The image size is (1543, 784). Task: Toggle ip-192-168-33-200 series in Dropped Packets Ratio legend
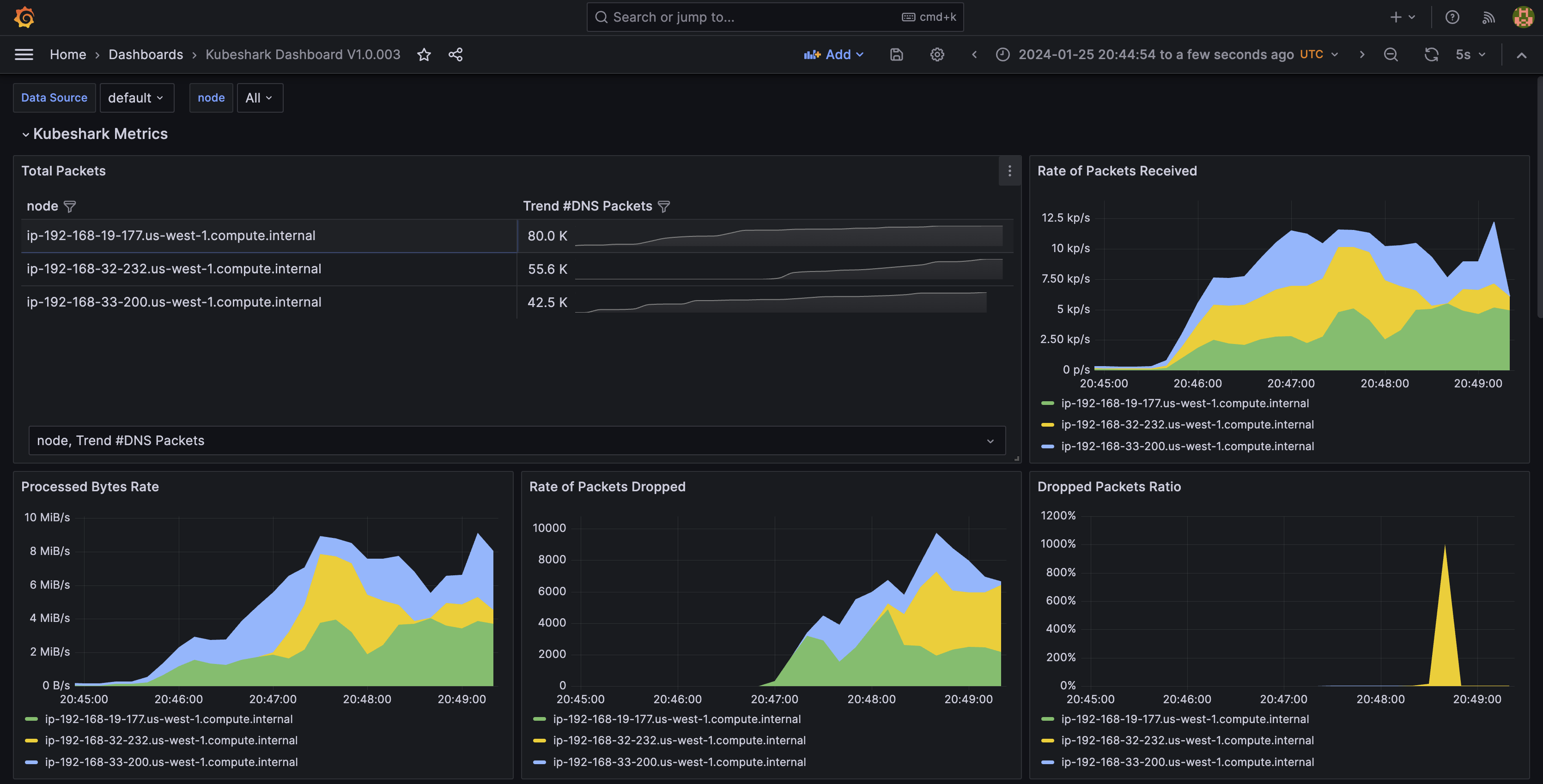(1187, 762)
